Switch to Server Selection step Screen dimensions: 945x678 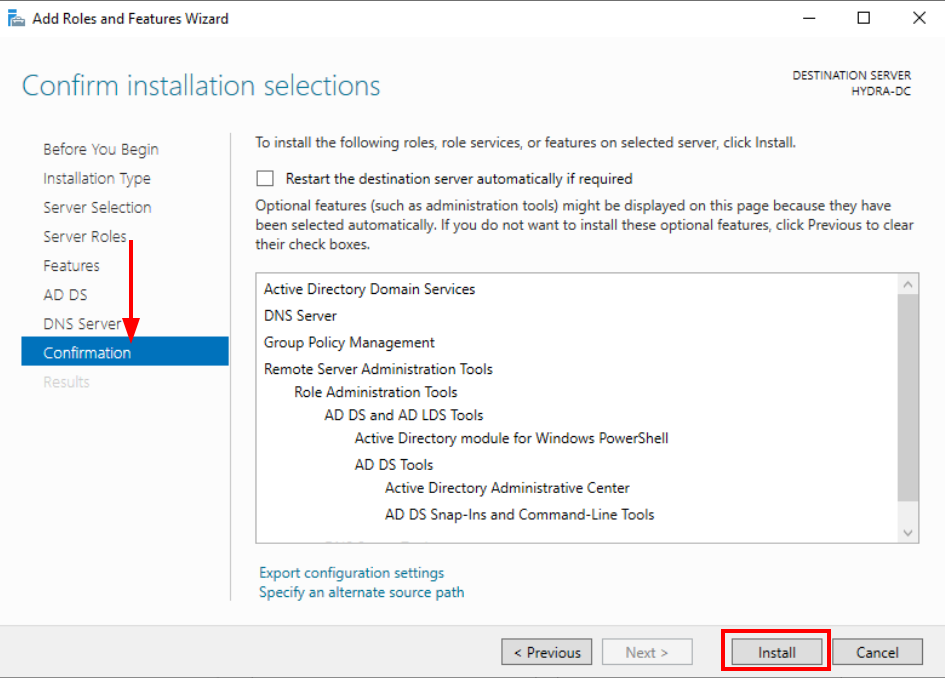pyautogui.click(x=97, y=207)
